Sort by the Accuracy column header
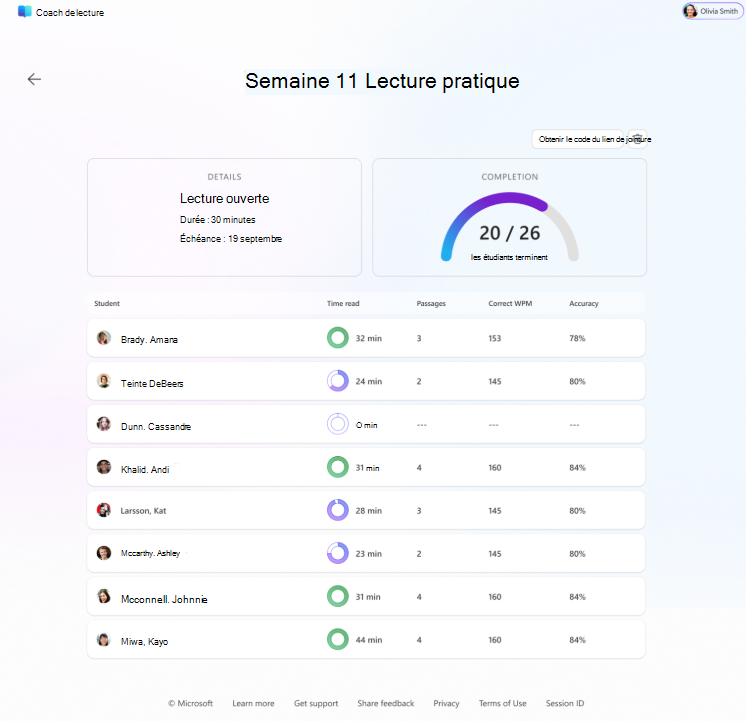Viewport: 746px width, 721px height. (x=584, y=303)
